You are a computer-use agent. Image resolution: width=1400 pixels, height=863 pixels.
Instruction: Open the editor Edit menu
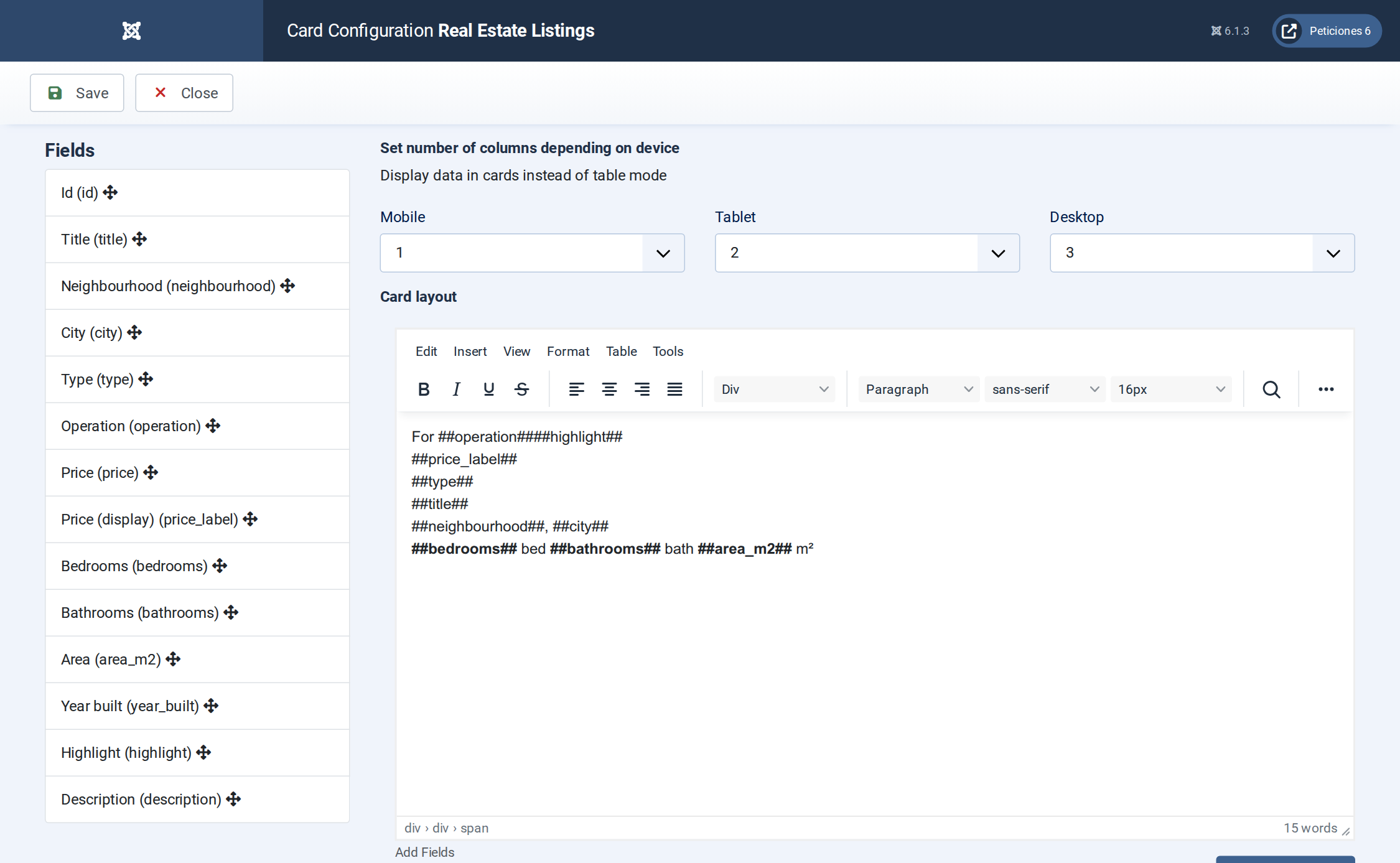(x=426, y=352)
